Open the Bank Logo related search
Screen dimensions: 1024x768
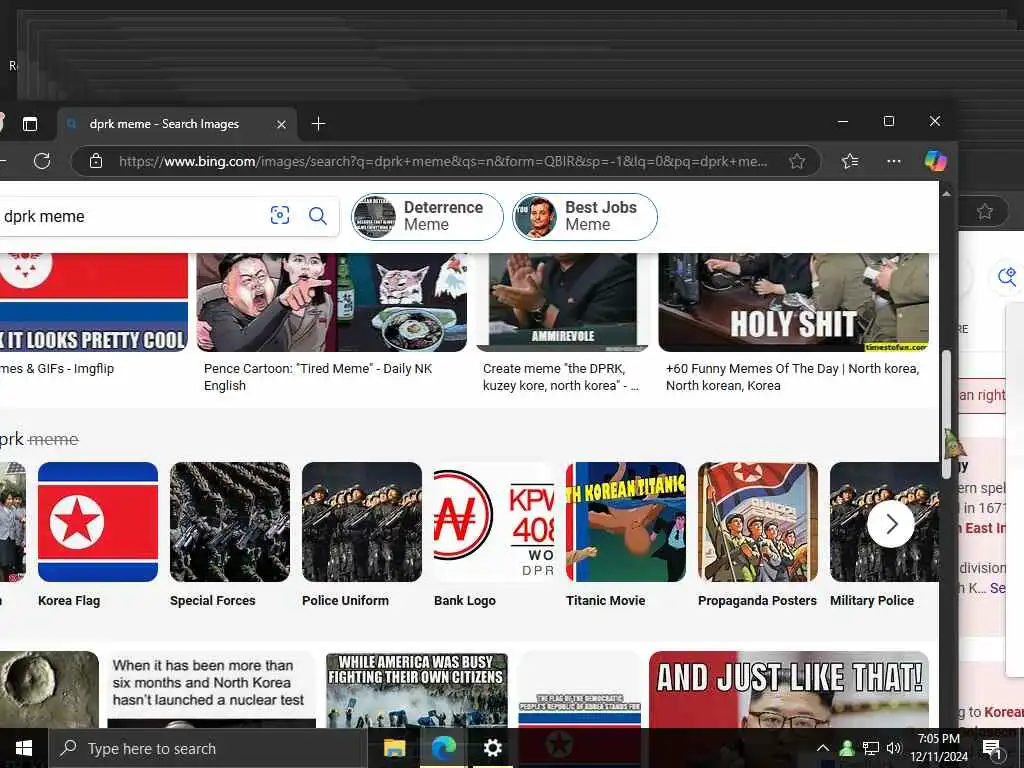pos(494,536)
